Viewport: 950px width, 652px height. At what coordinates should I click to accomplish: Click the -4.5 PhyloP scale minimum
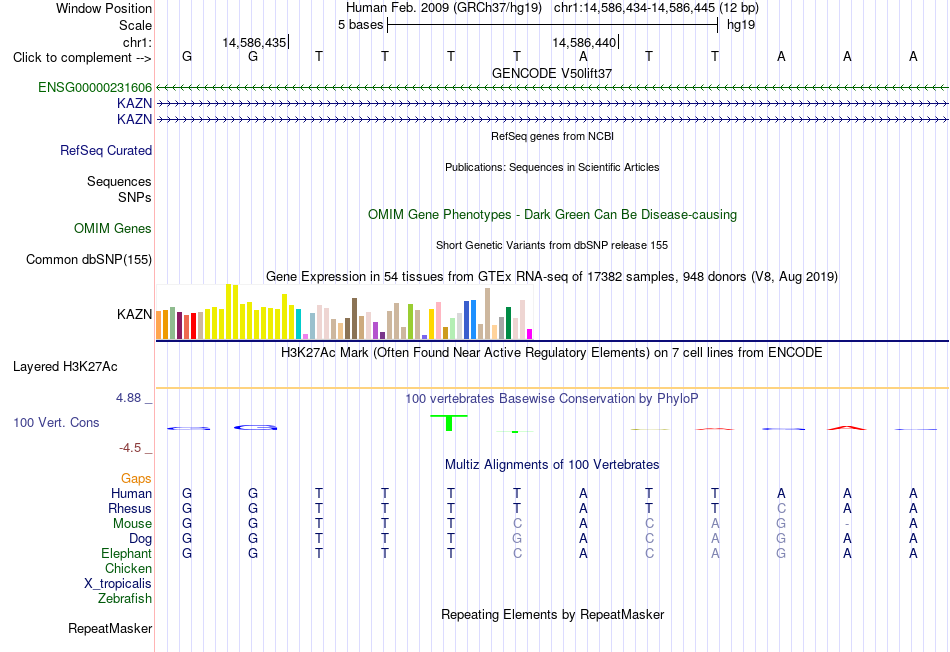pyautogui.click(x=130, y=448)
